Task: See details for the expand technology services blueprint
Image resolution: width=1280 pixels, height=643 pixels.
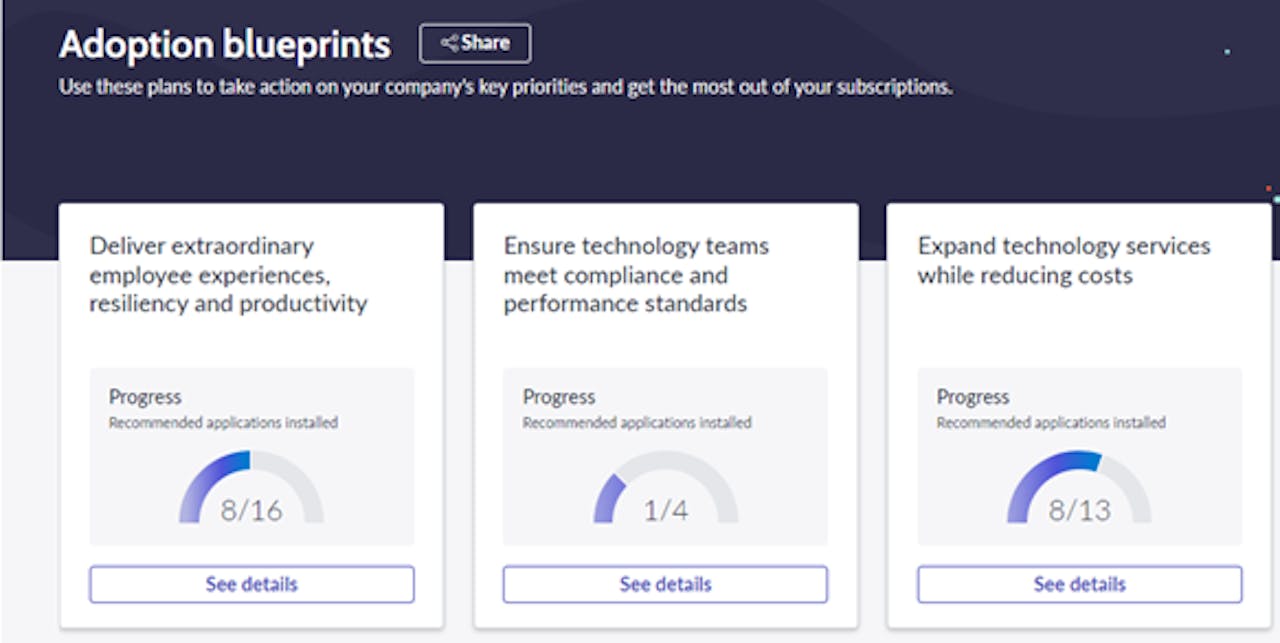Action: click(1078, 584)
